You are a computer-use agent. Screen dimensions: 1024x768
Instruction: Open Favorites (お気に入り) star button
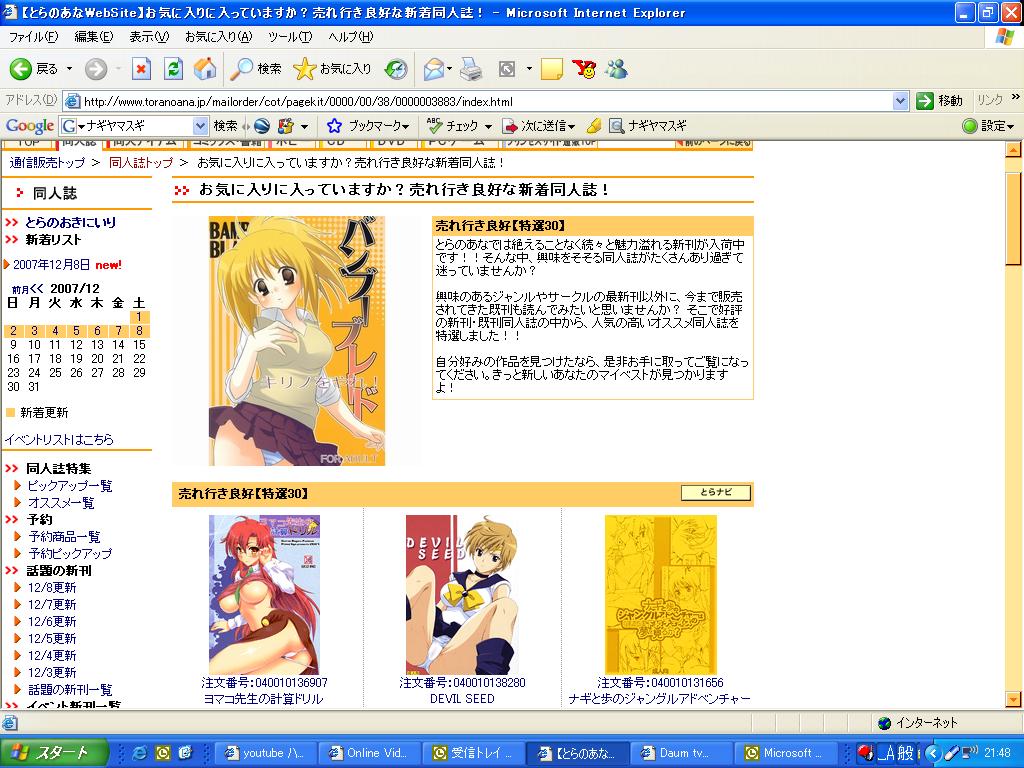coord(332,69)
